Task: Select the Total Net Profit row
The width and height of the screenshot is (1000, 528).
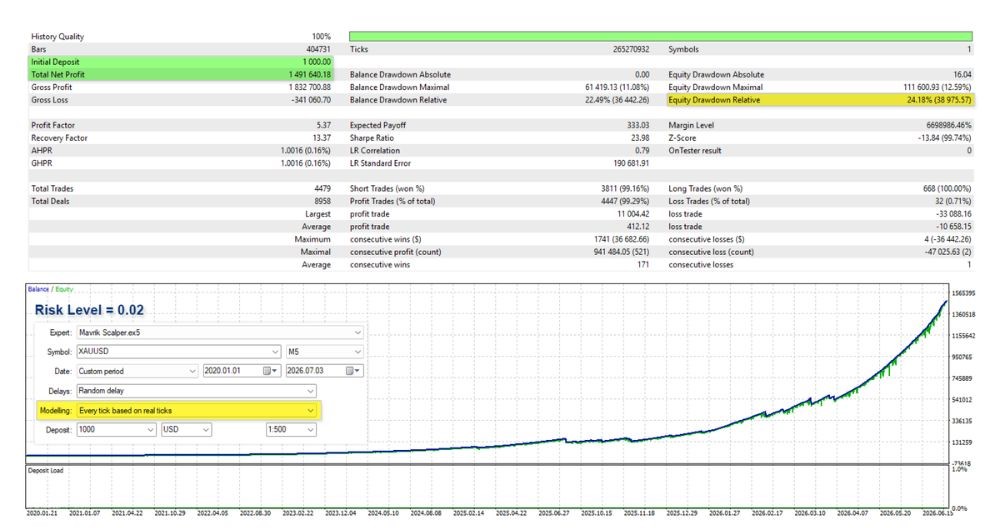Action: click(181, 75)
